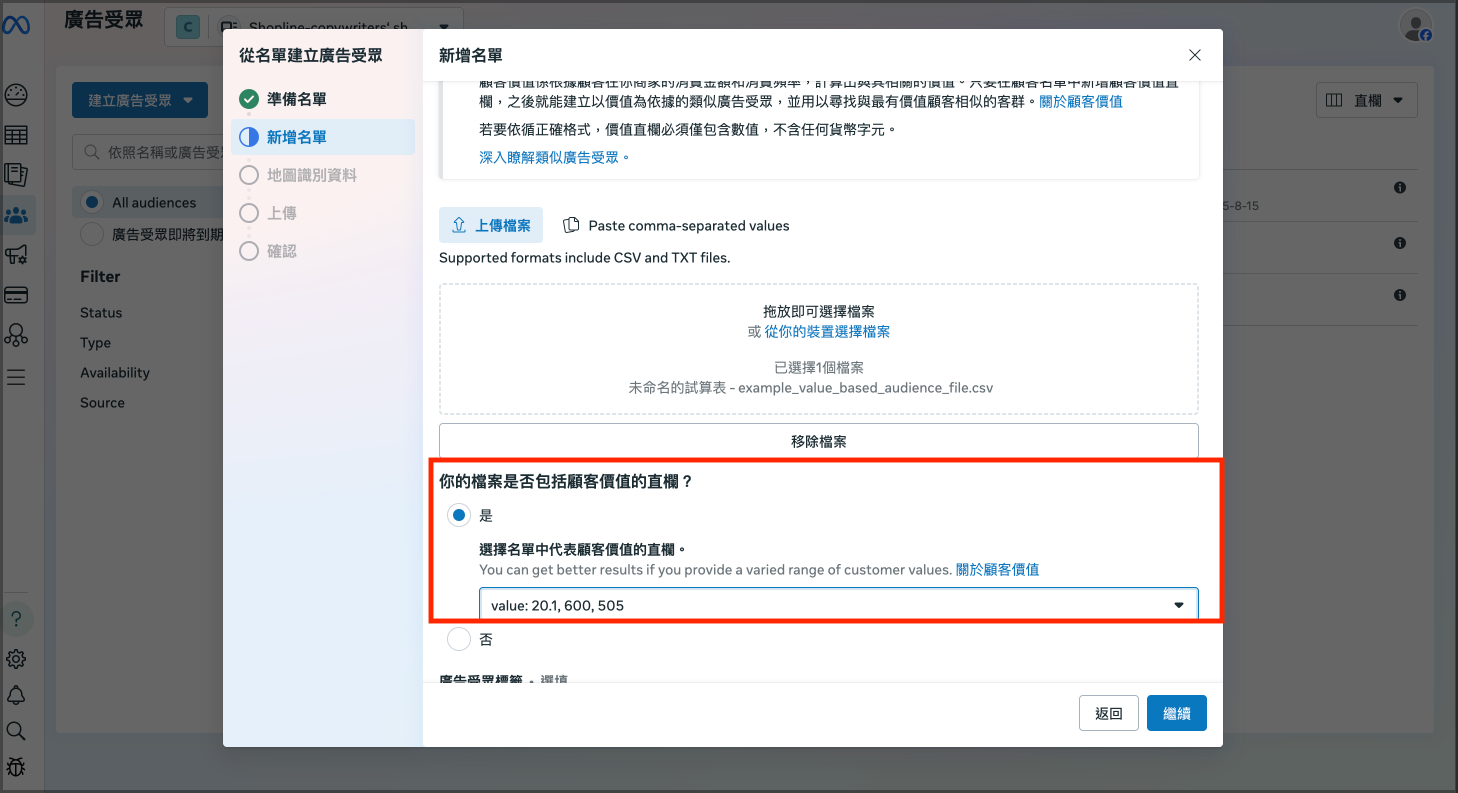Click the 繼續 button
The height and width of the screenshot is (793, 1458).
coord(1177,713)
